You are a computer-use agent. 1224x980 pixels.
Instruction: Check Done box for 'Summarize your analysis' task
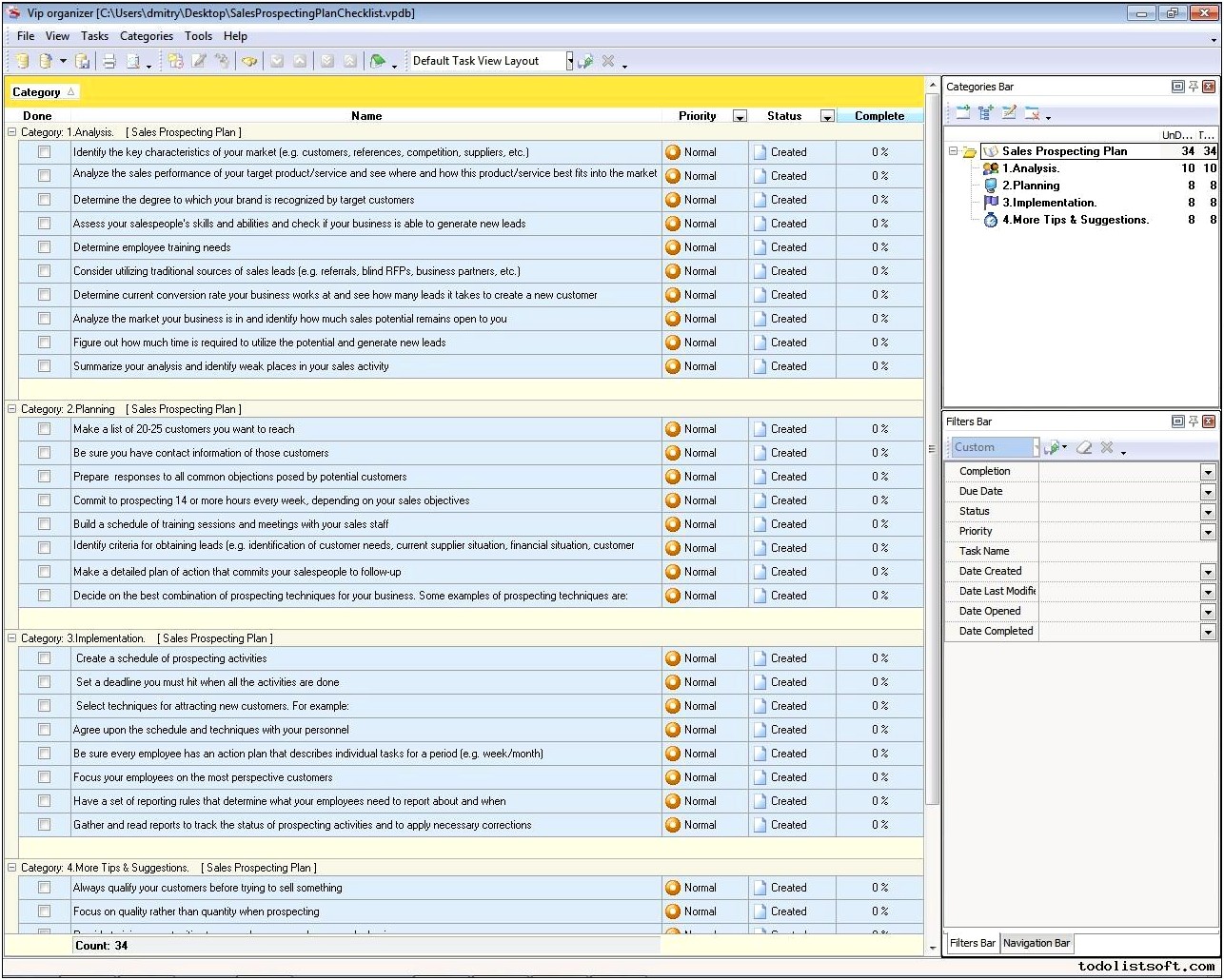[x=44, y=366]
